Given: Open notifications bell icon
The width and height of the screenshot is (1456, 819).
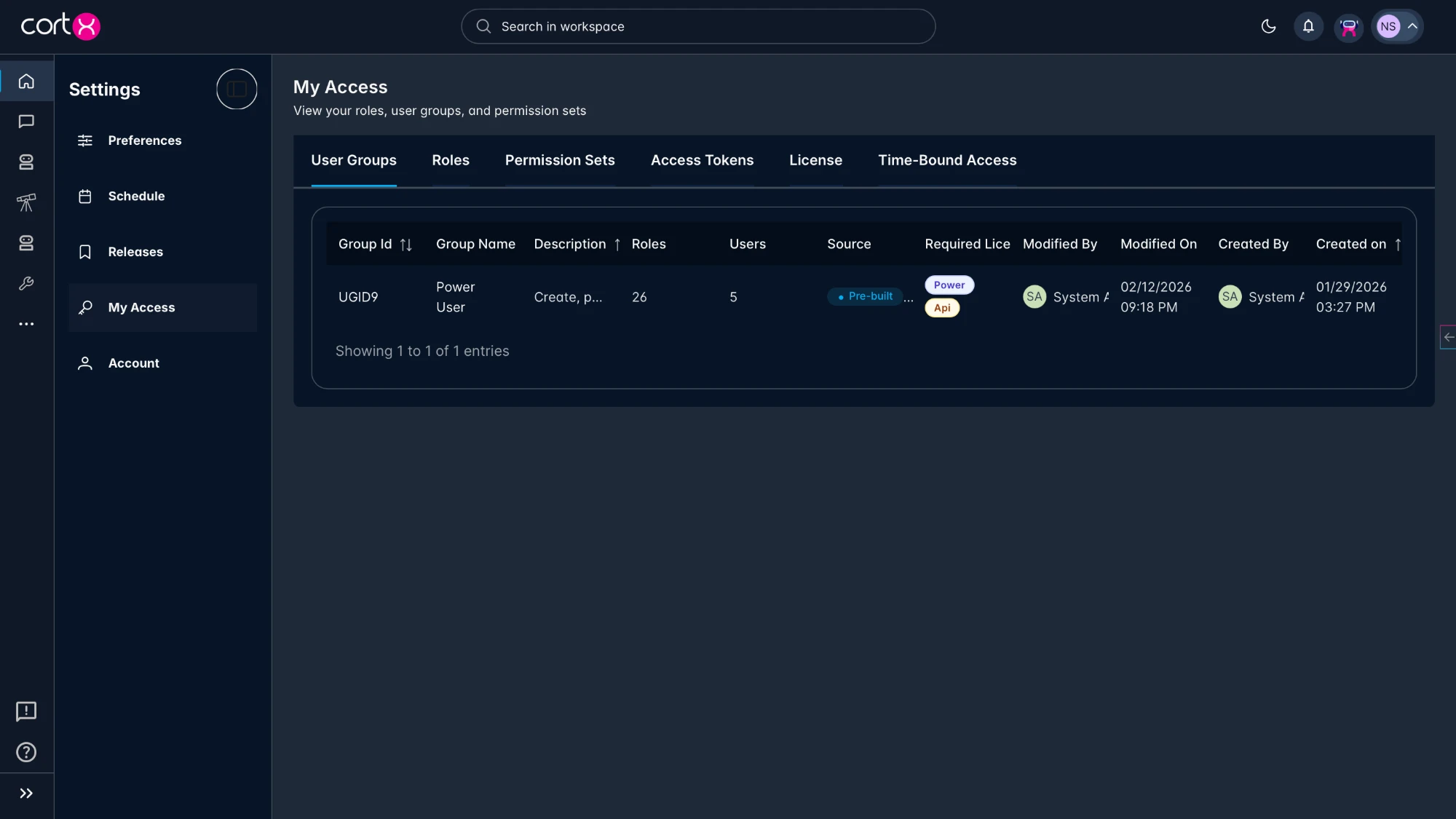Looking at the screenshot, I should pos(1308,26).
